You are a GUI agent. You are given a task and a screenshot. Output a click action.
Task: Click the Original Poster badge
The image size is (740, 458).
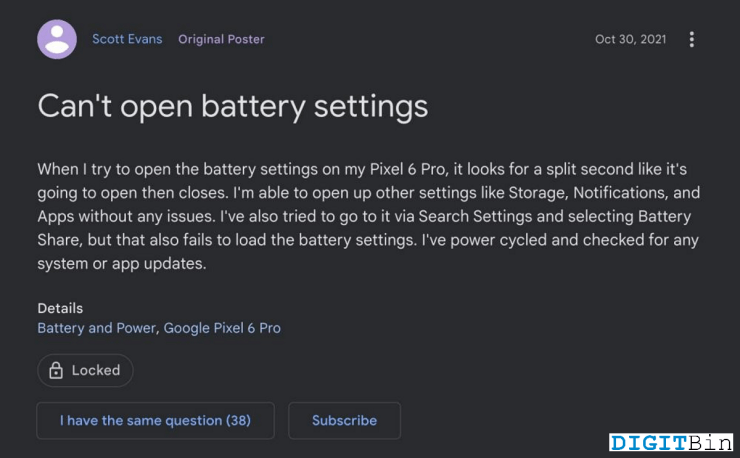tap(221, 39)
